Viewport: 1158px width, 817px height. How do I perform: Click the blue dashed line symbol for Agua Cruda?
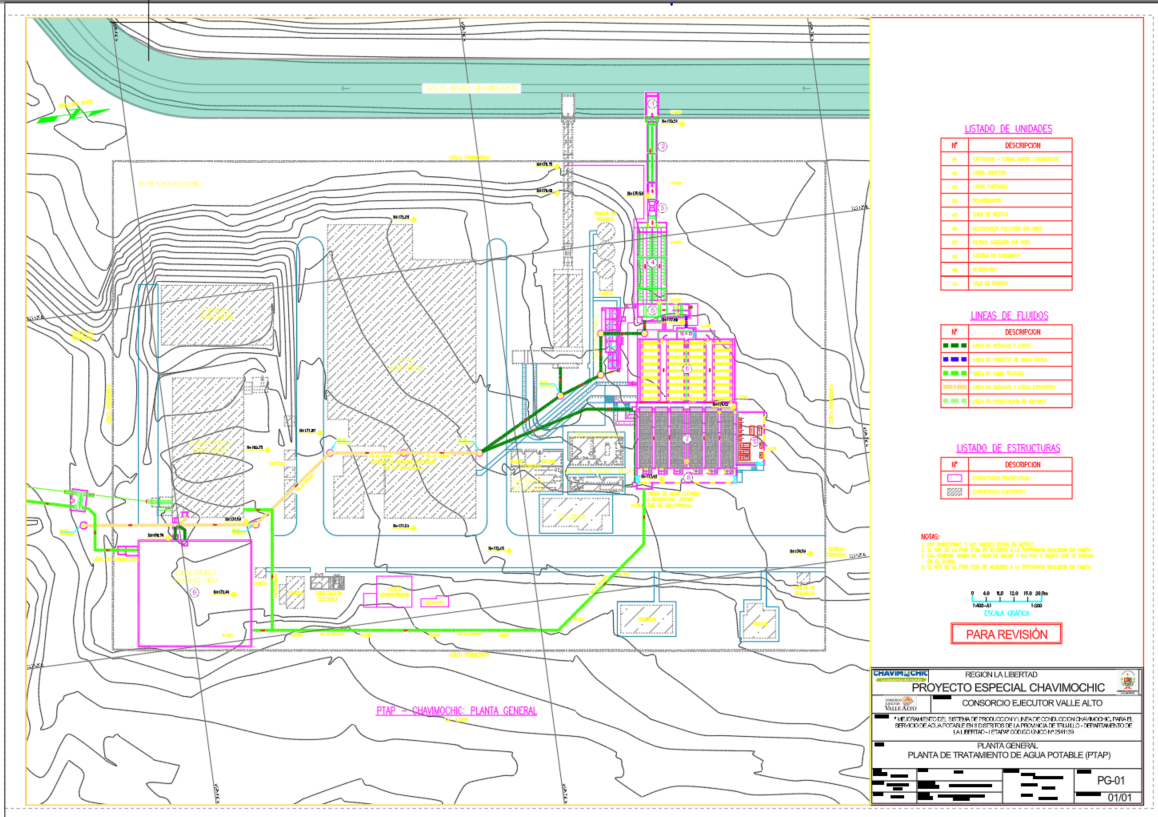(955, 359)
